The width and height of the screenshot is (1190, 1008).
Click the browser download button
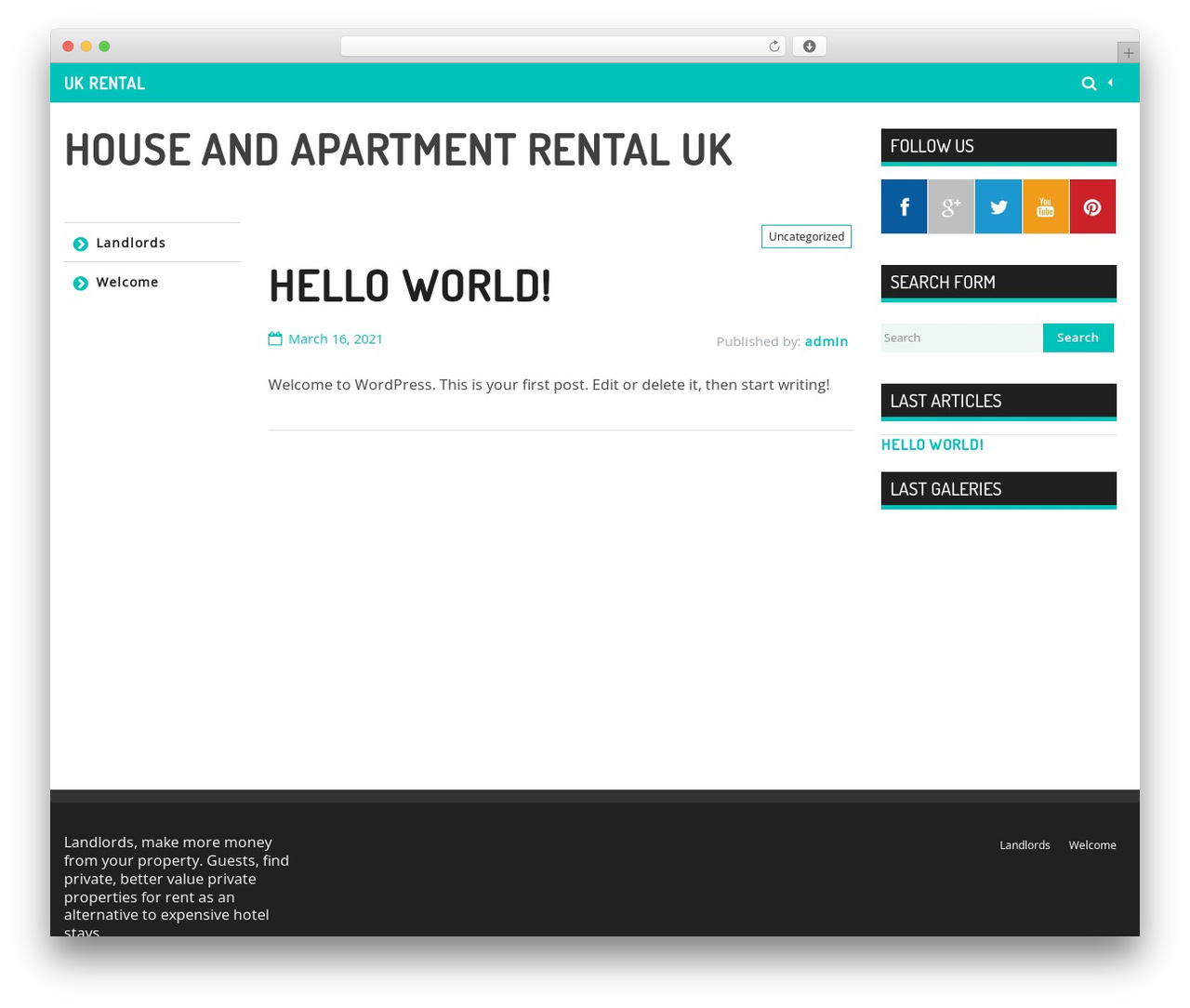(x=809, y=46)
